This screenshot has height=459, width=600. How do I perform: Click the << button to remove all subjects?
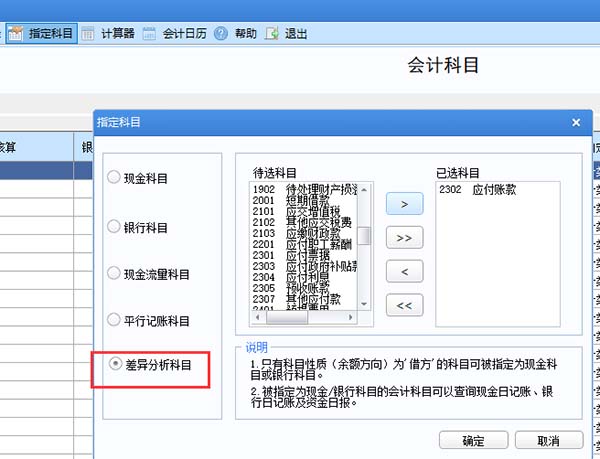click(x=404, y=306)
